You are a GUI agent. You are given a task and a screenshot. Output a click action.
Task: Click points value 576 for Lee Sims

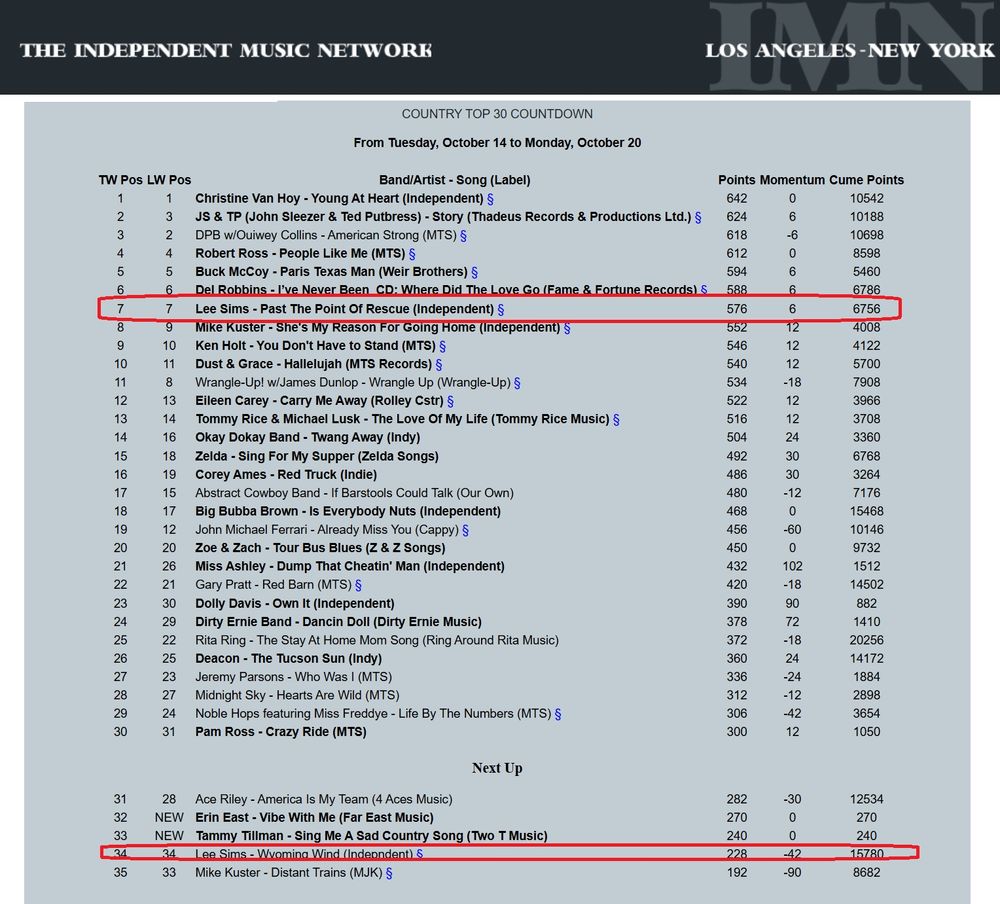[737, 309]
